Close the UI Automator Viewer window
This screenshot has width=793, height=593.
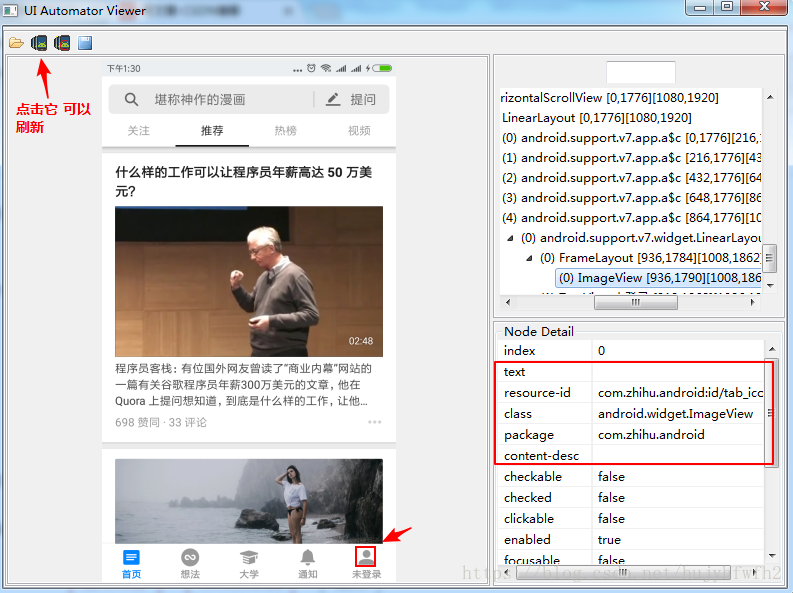point(764,7)
